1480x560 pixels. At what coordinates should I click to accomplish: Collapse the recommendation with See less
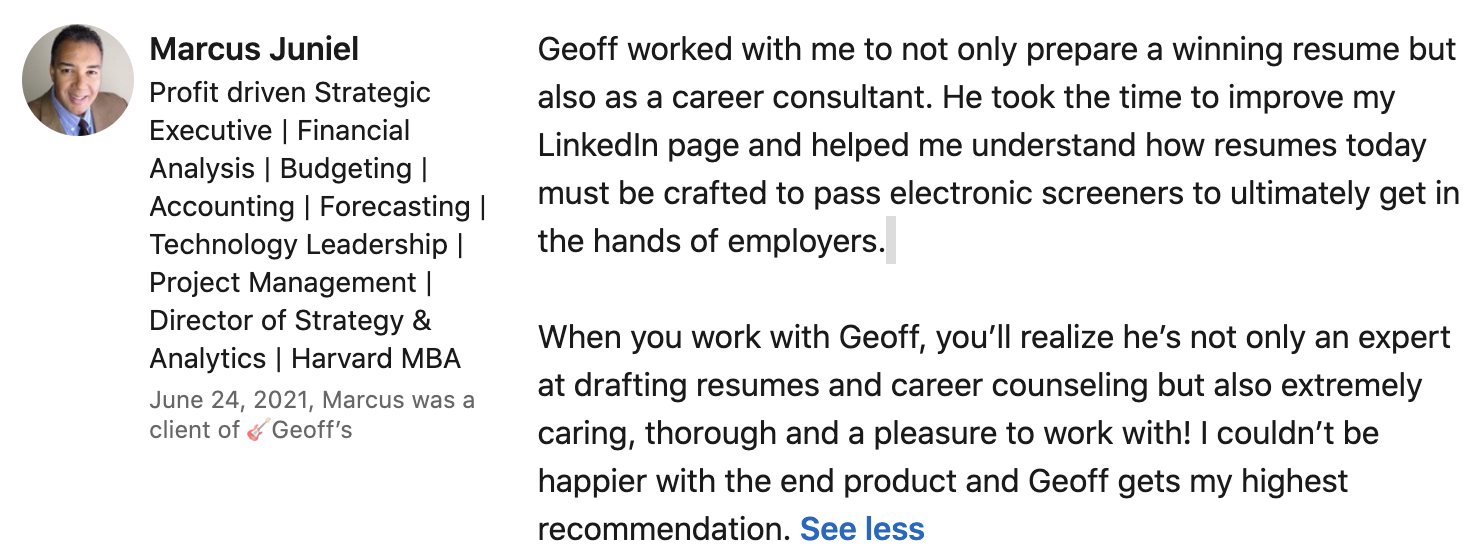[x=862, y=528]
